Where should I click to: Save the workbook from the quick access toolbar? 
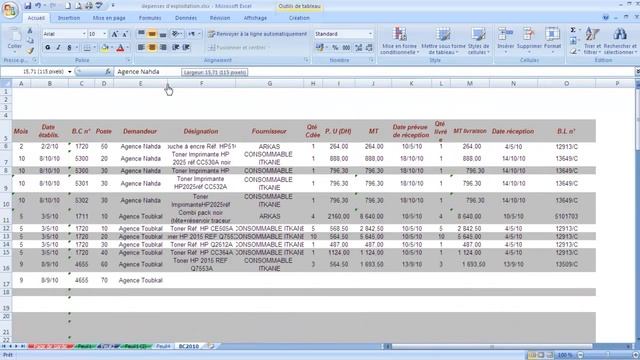(28, 6)
